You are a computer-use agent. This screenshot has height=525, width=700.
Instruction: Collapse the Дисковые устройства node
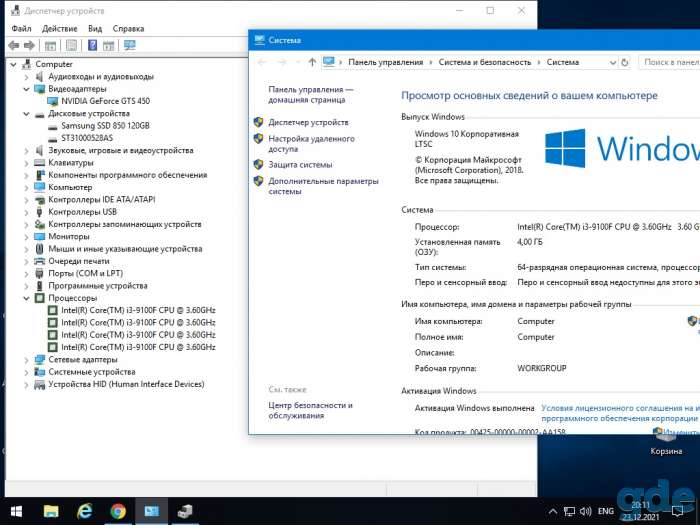tap(26, 114)
